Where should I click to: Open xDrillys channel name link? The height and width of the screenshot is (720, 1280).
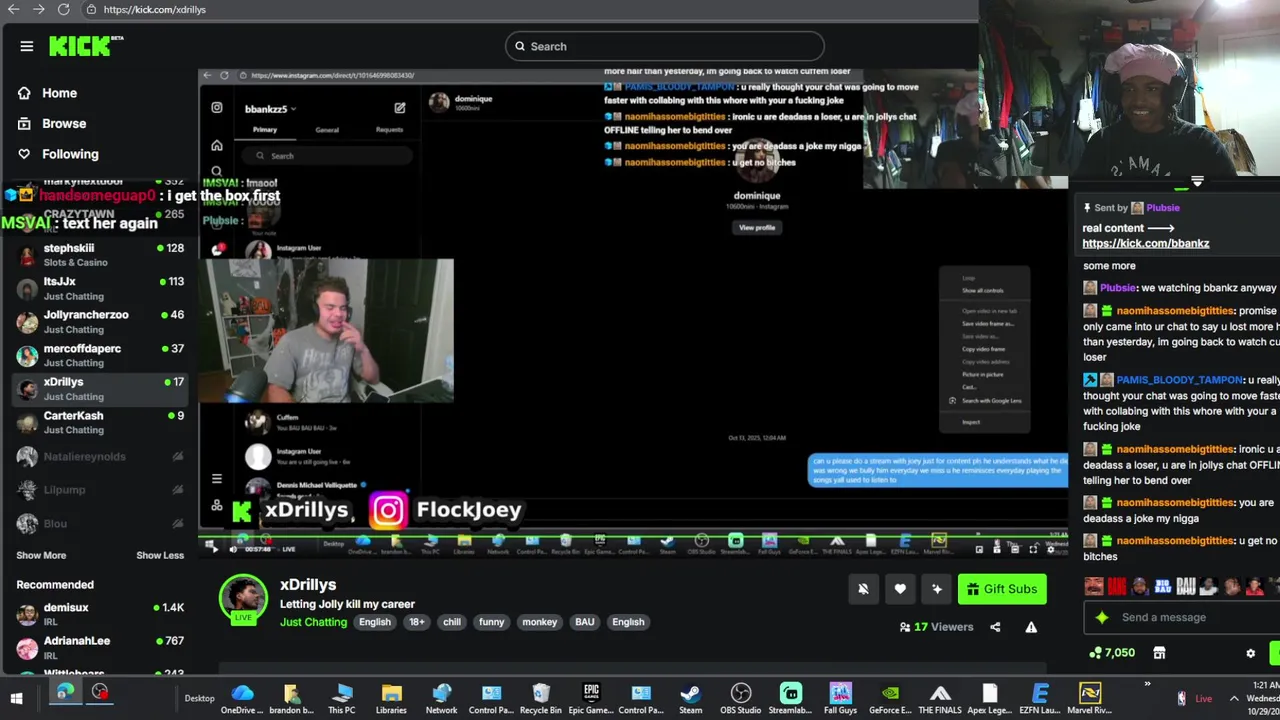click(308, 585)
